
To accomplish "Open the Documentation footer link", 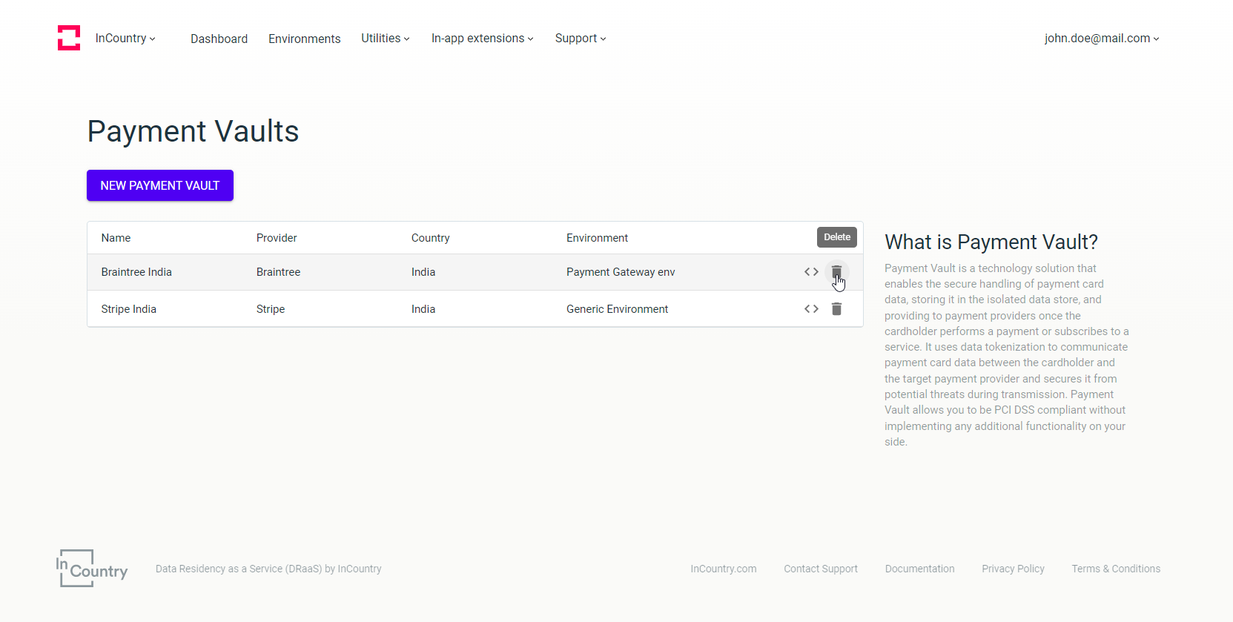I will pyautogui.click(x=920, y=569).
